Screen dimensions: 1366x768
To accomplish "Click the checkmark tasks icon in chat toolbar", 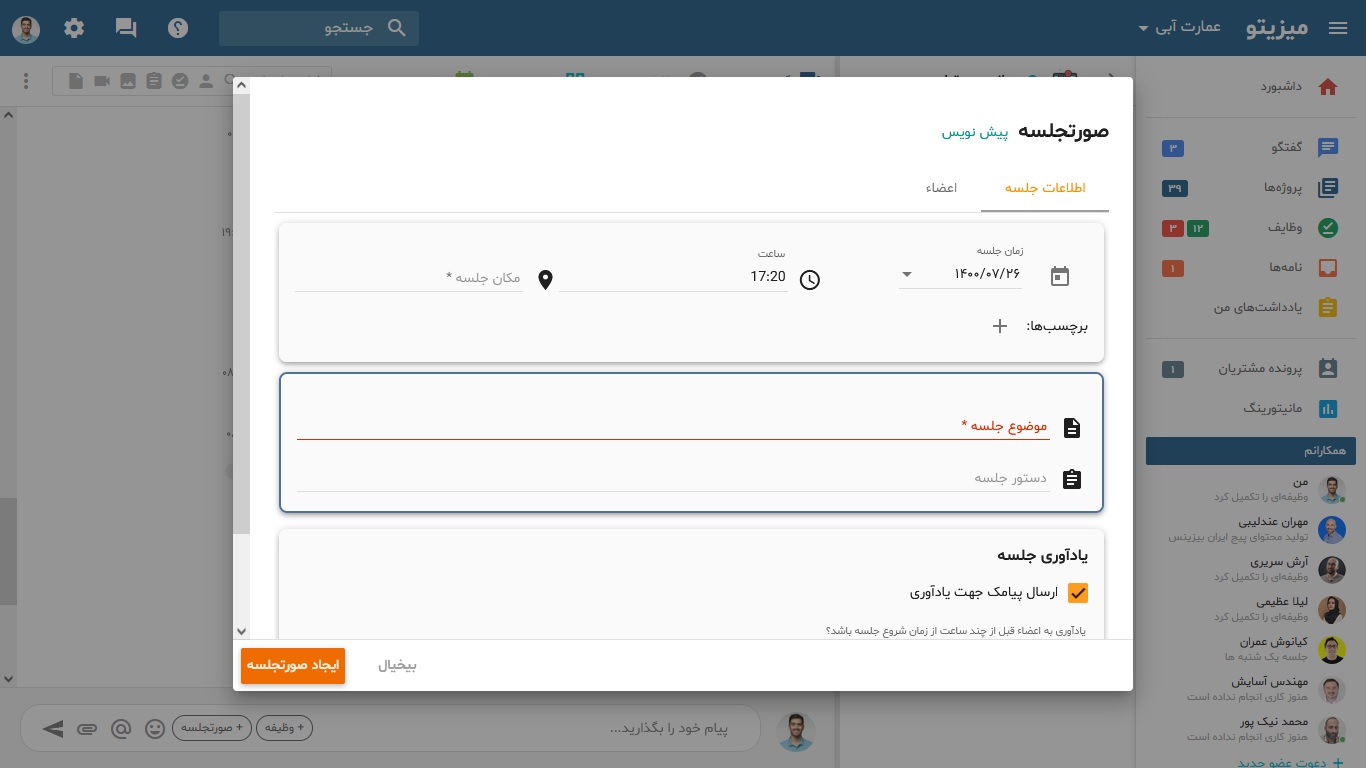I will pos(180,82).
